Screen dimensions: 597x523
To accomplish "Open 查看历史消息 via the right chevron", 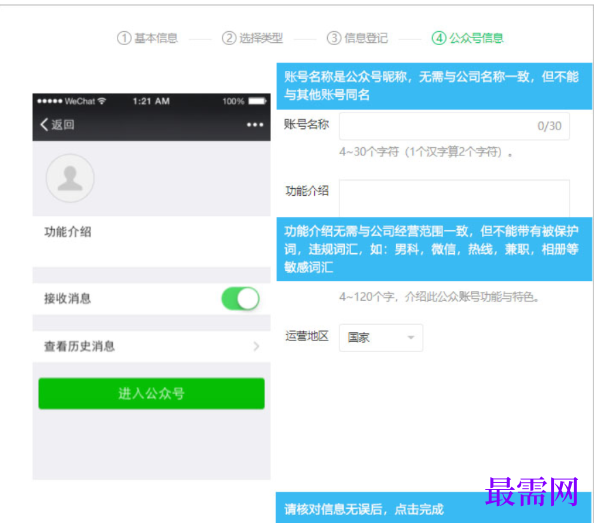I will coord(256,346).
